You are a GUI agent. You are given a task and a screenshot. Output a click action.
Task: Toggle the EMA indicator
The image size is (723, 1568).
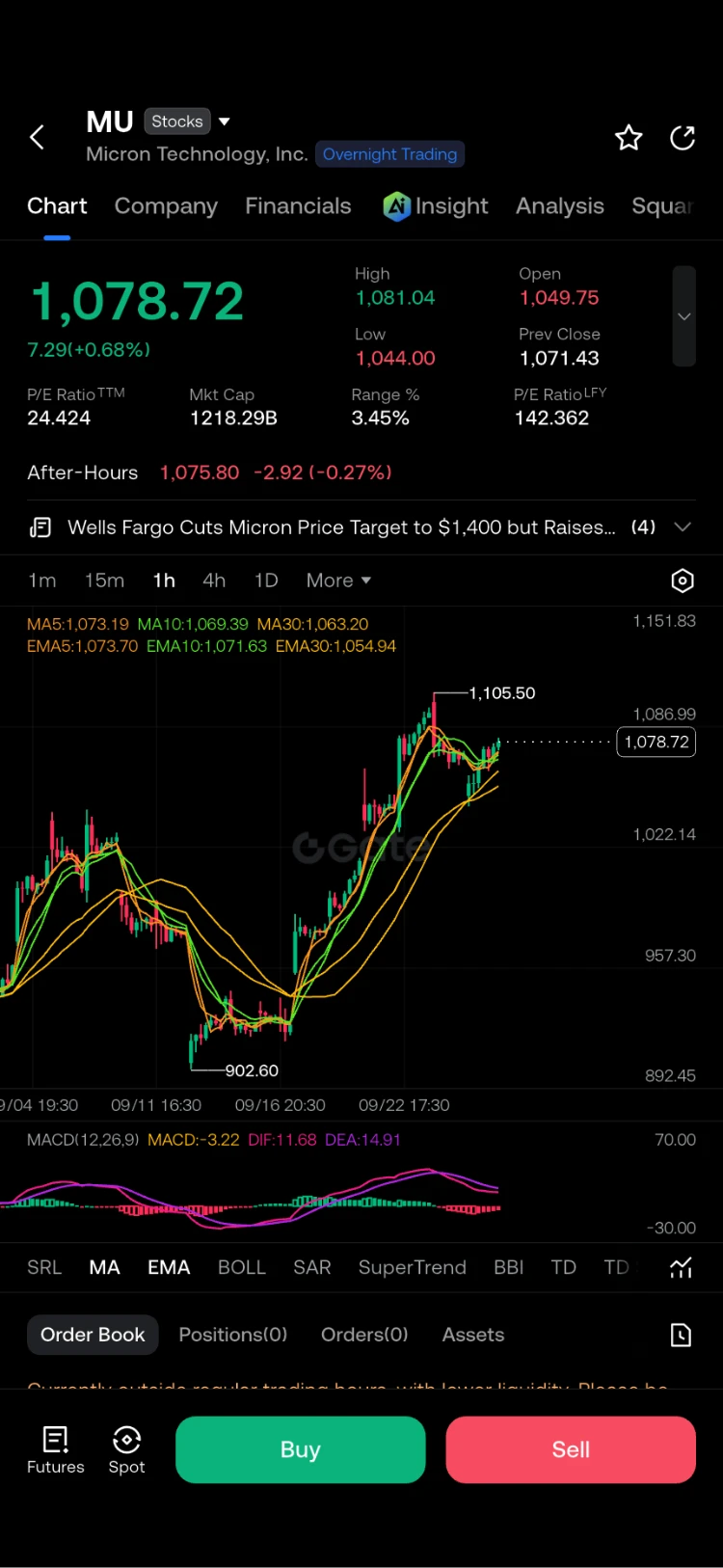(x=169, y=1267)
